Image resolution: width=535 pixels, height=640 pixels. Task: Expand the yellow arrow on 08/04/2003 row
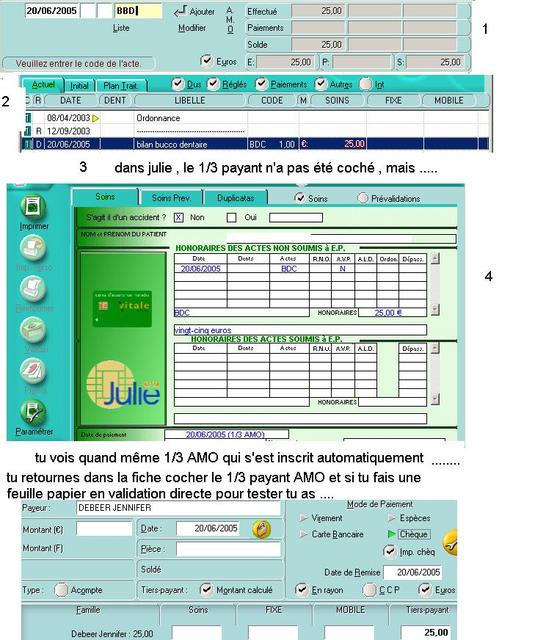click(x=95, y=118)
